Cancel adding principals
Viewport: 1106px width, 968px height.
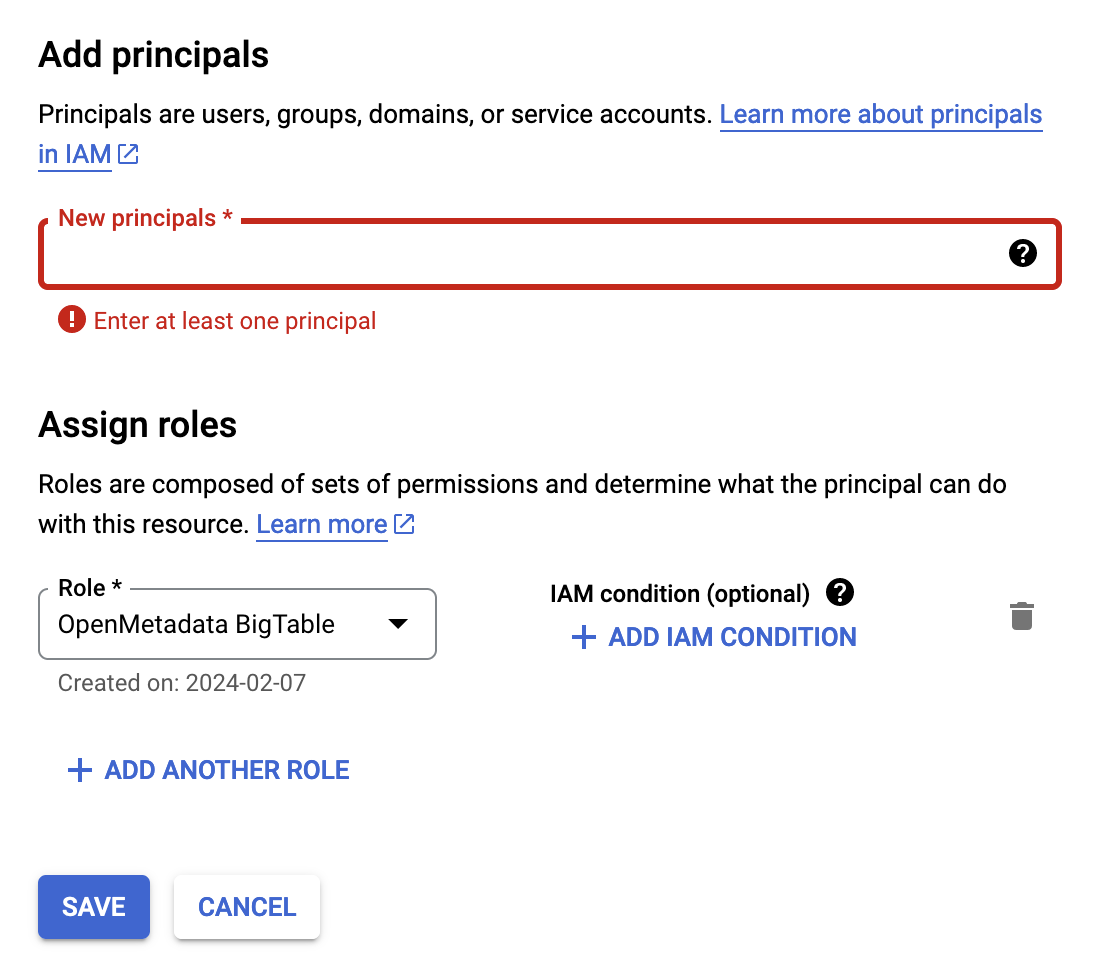click(246, 907)
